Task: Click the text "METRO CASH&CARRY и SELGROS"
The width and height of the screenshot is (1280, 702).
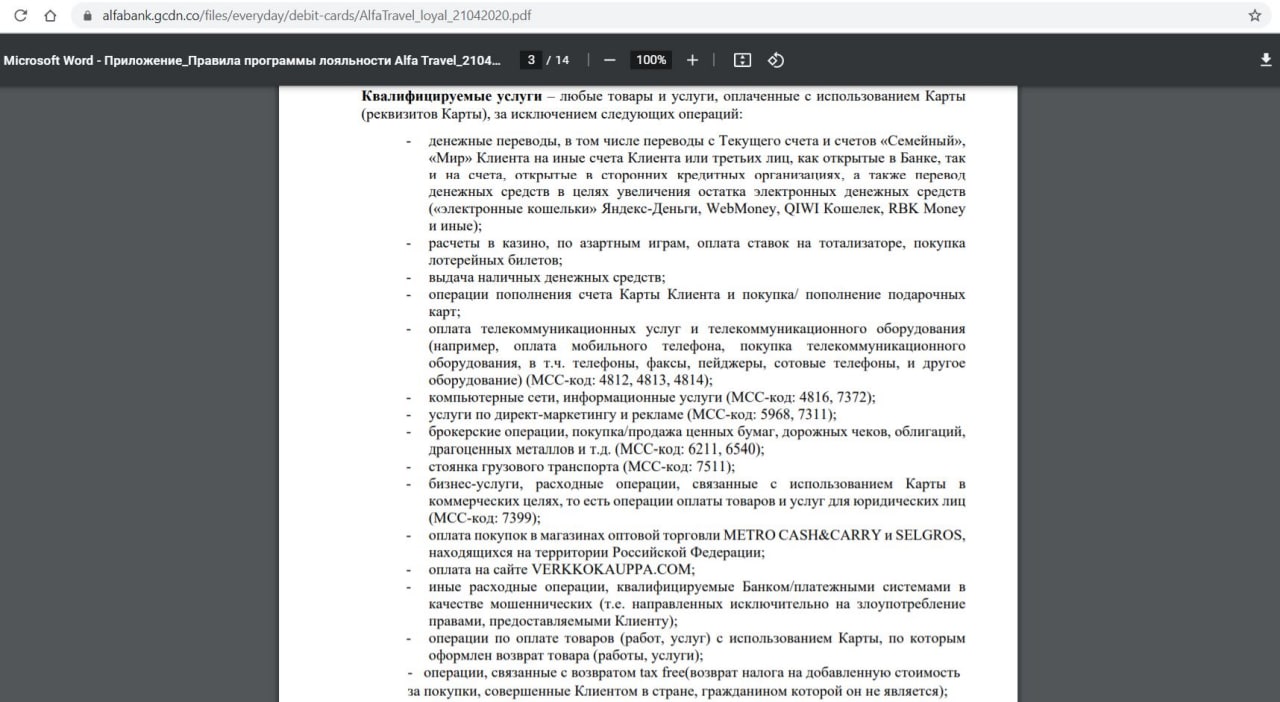Action: (845, 535)
